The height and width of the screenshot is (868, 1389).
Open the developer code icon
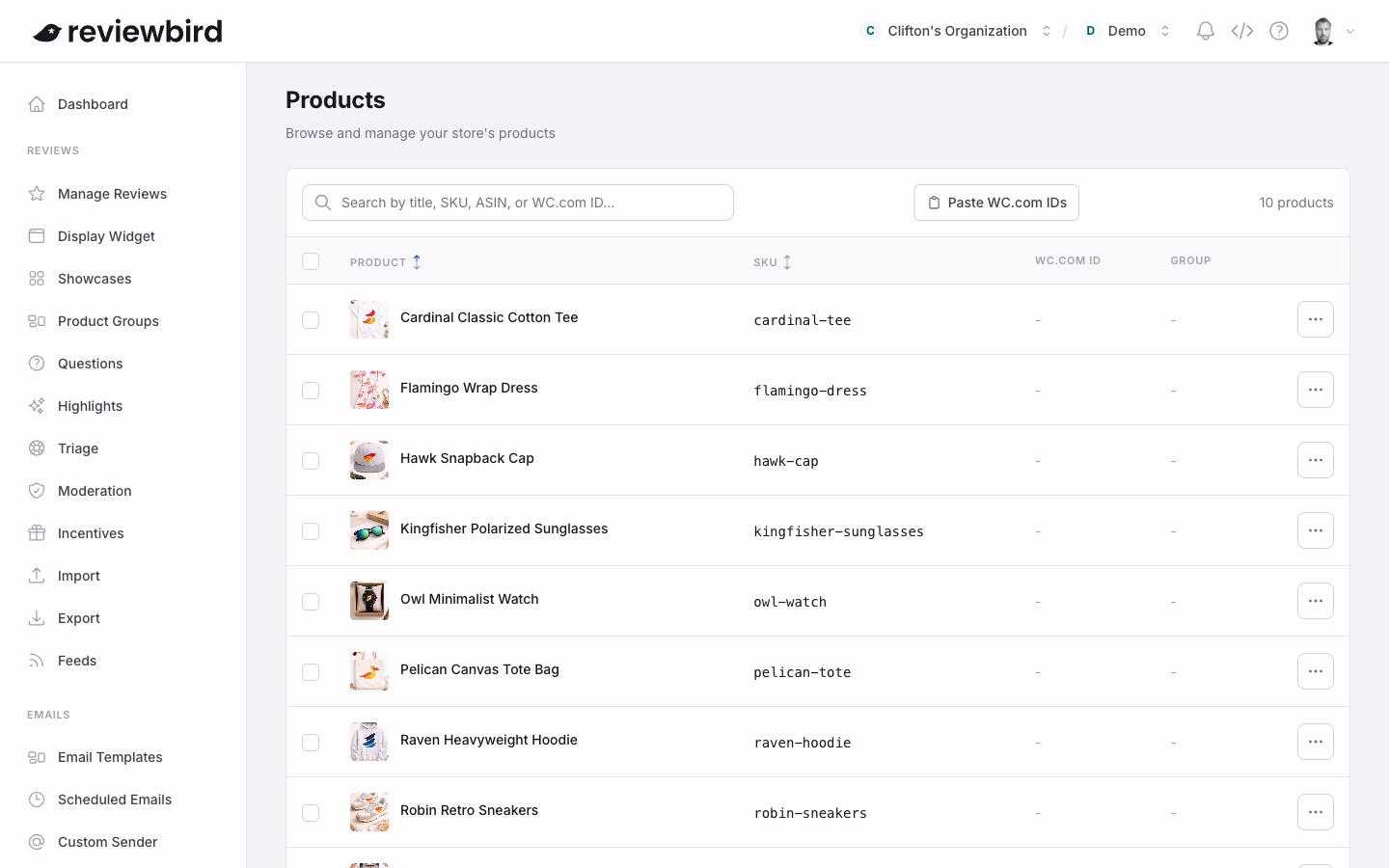pos(1242,31)
